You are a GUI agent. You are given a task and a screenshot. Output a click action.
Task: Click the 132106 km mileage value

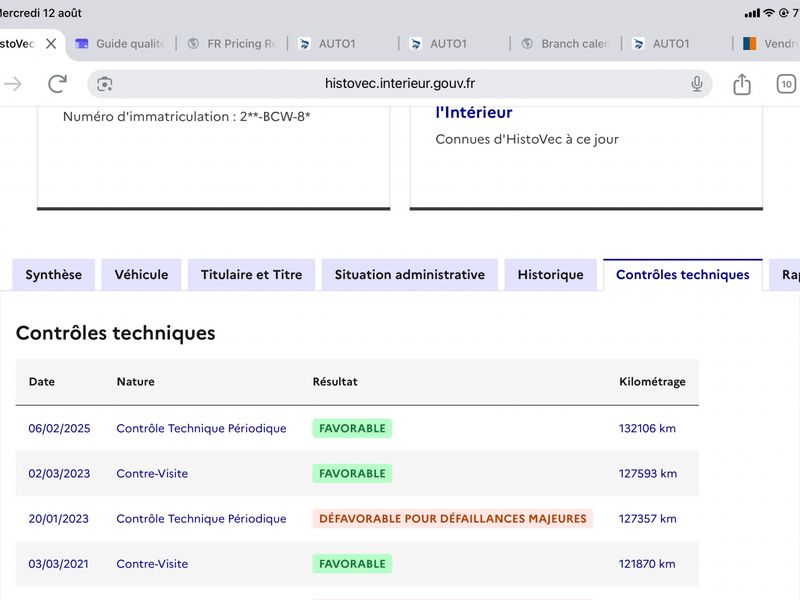(647, 429)
